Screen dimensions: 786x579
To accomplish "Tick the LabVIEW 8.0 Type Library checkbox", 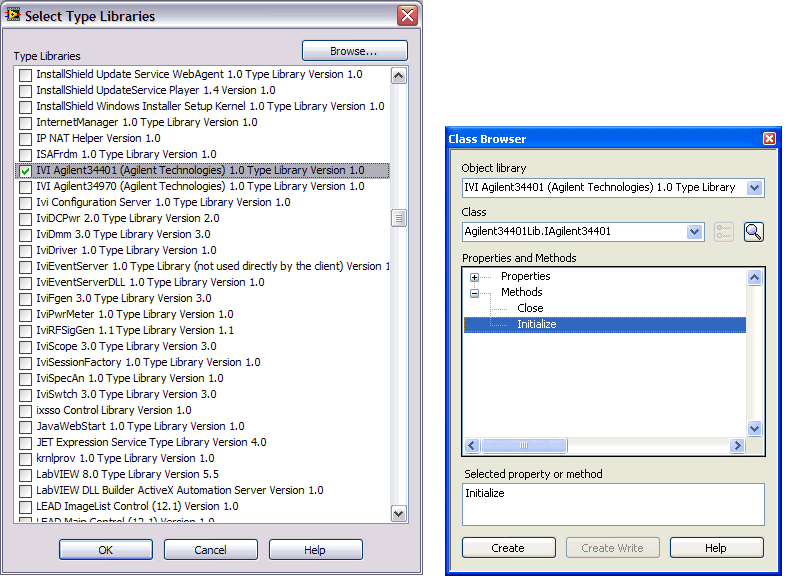I will [x=25, y=475].
